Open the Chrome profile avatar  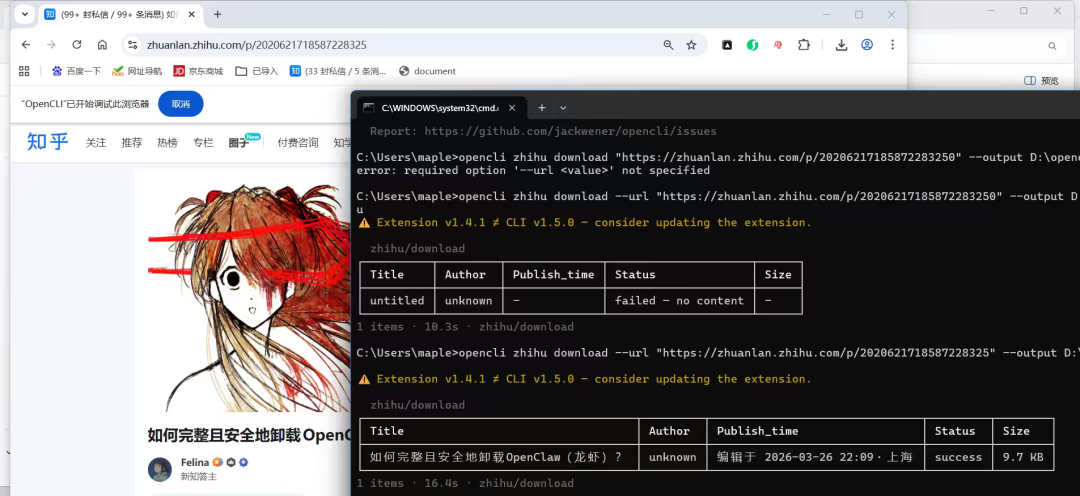click(x=867, y=45)
